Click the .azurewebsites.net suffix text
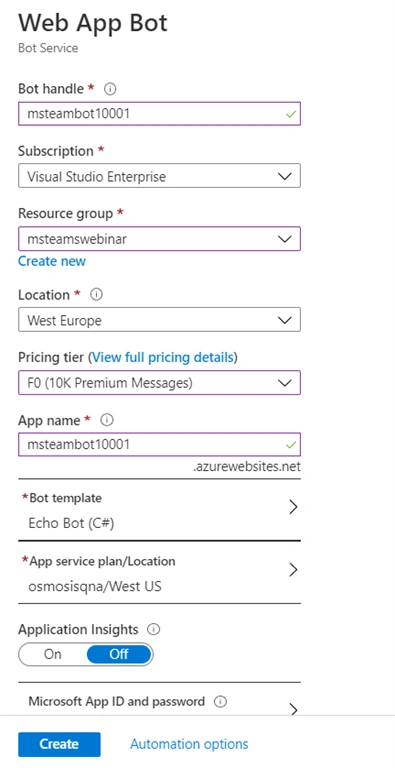The image size is (395, 768). click(x=247, y=467)
